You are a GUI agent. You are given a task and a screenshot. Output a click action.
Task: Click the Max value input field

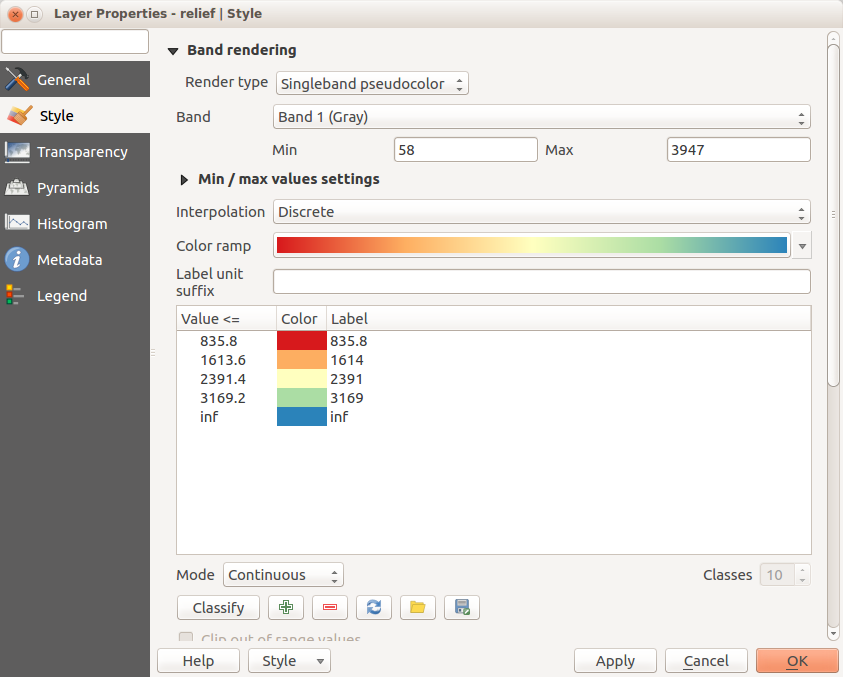coord(738,149)
